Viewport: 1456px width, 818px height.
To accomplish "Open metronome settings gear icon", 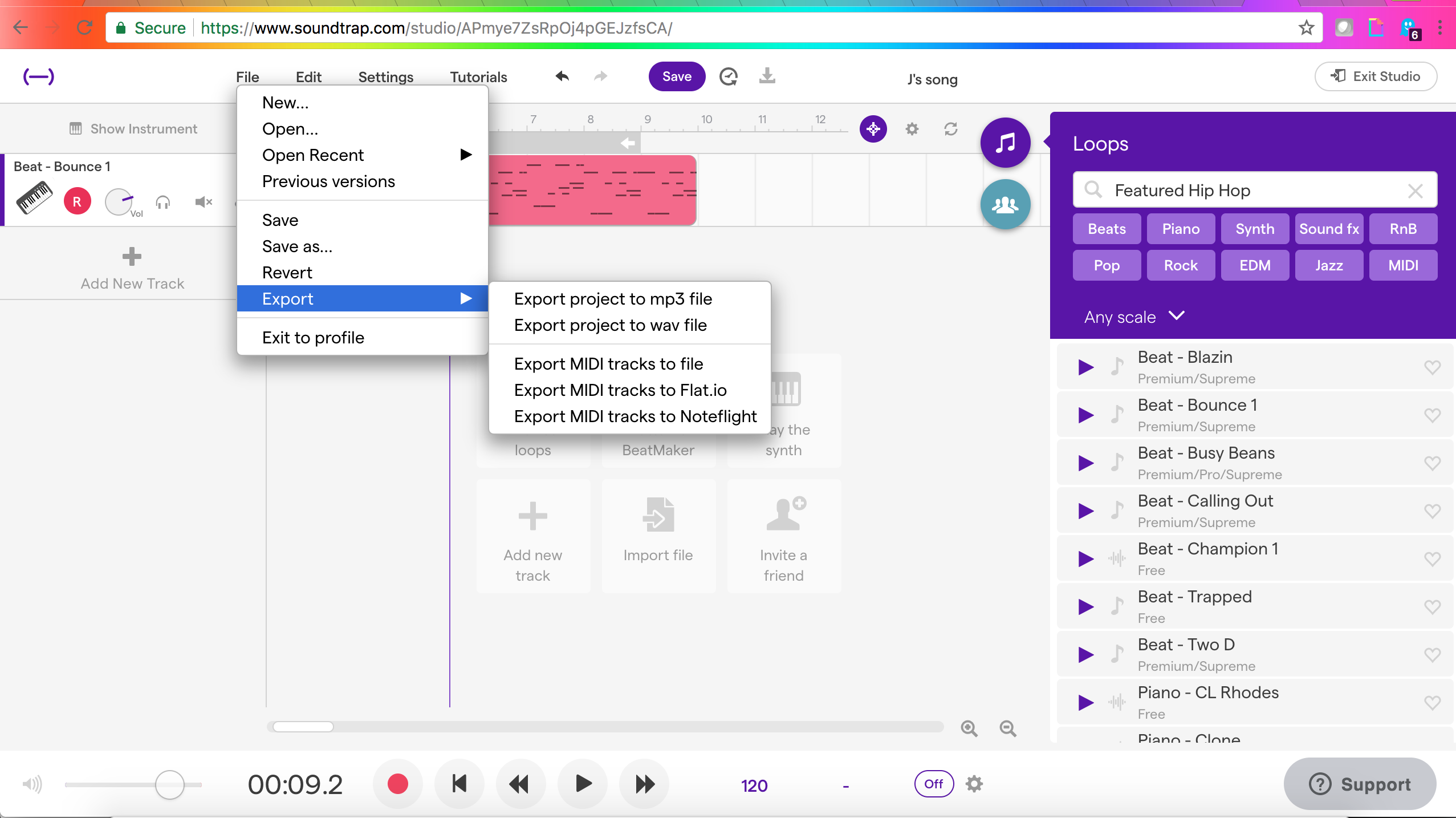I will 974,784.
